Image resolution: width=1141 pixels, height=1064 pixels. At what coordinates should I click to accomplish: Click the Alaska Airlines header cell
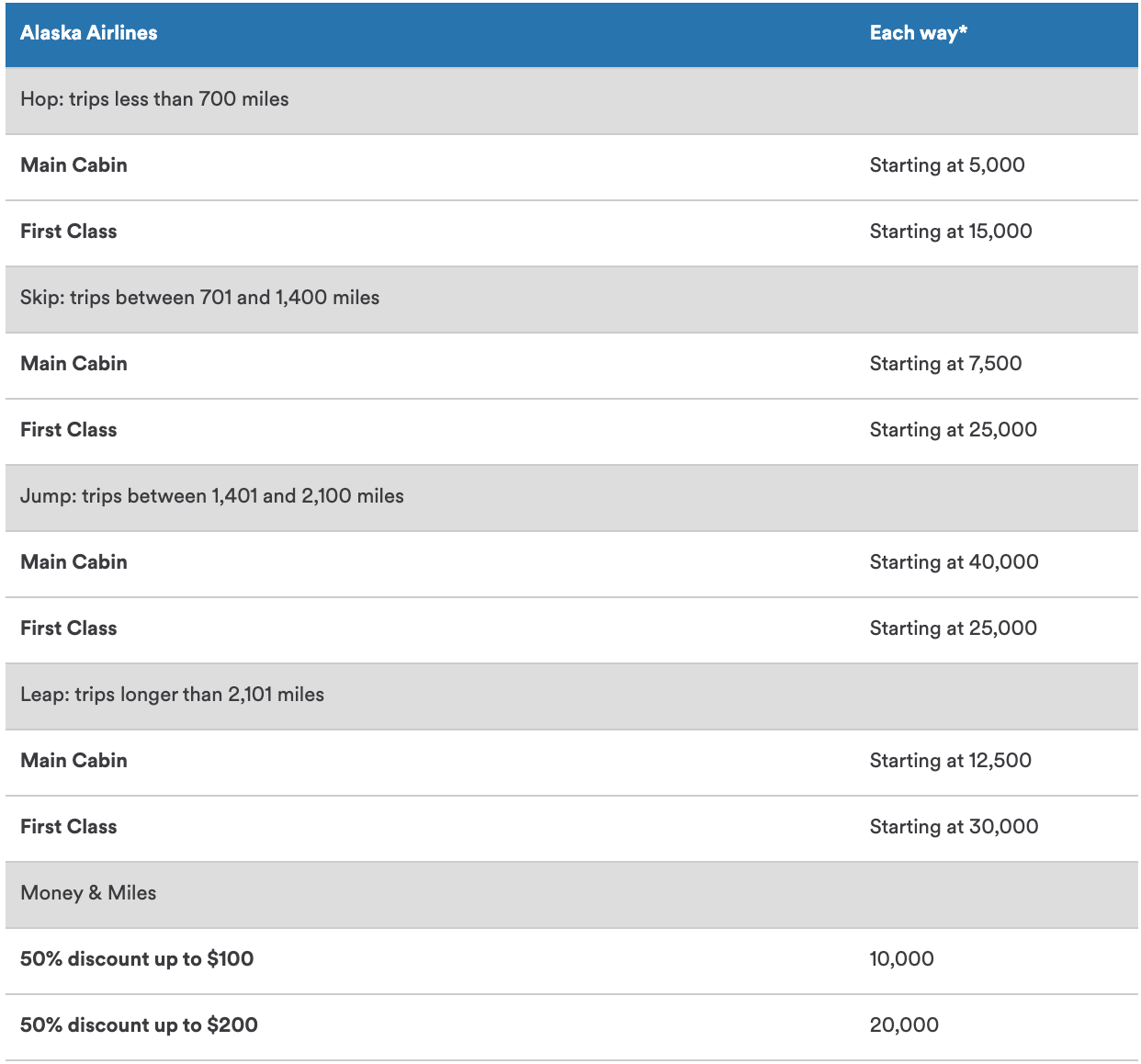click(x=89, y=33)
